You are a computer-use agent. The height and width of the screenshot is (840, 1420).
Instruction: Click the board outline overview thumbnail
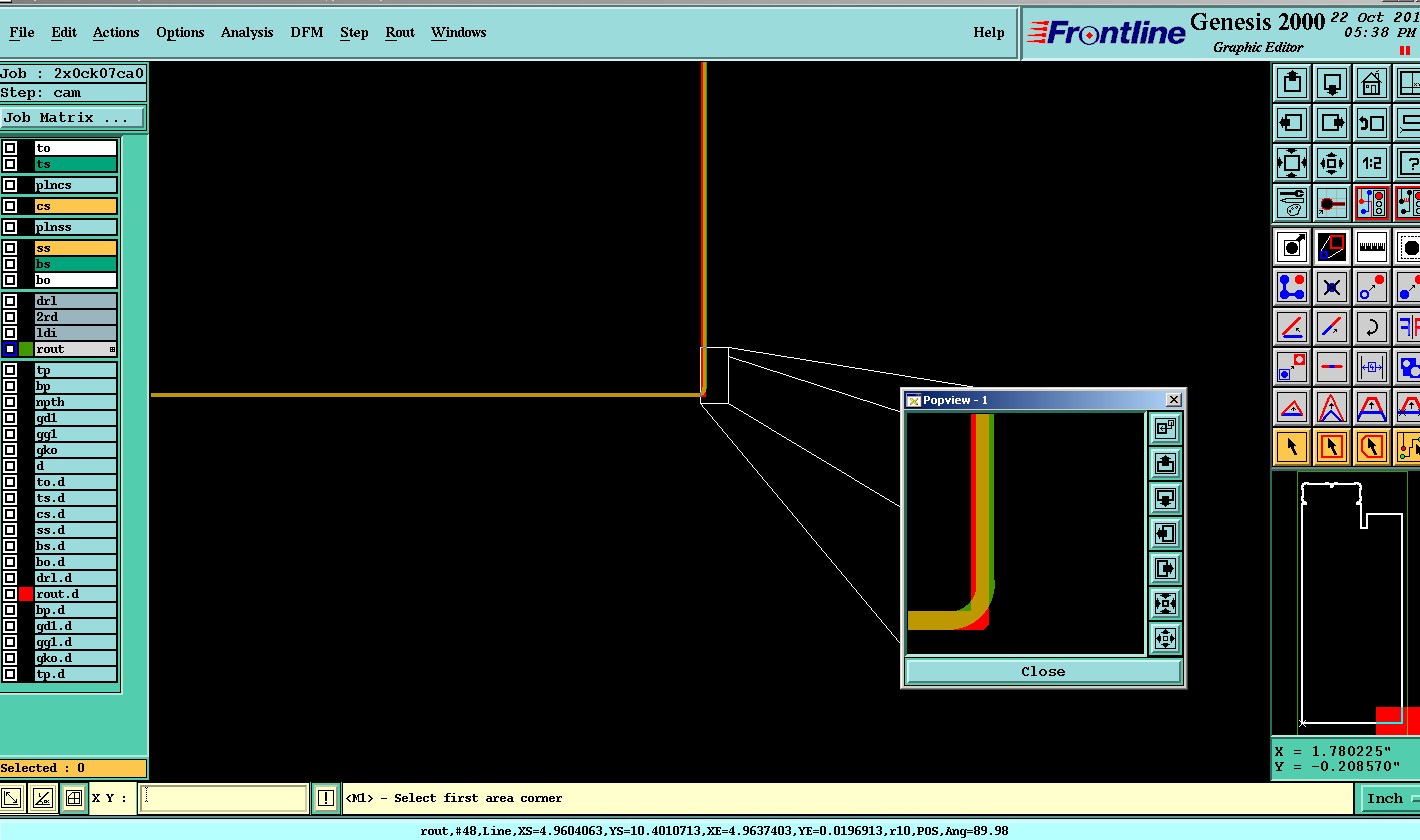coord(1345,604)
